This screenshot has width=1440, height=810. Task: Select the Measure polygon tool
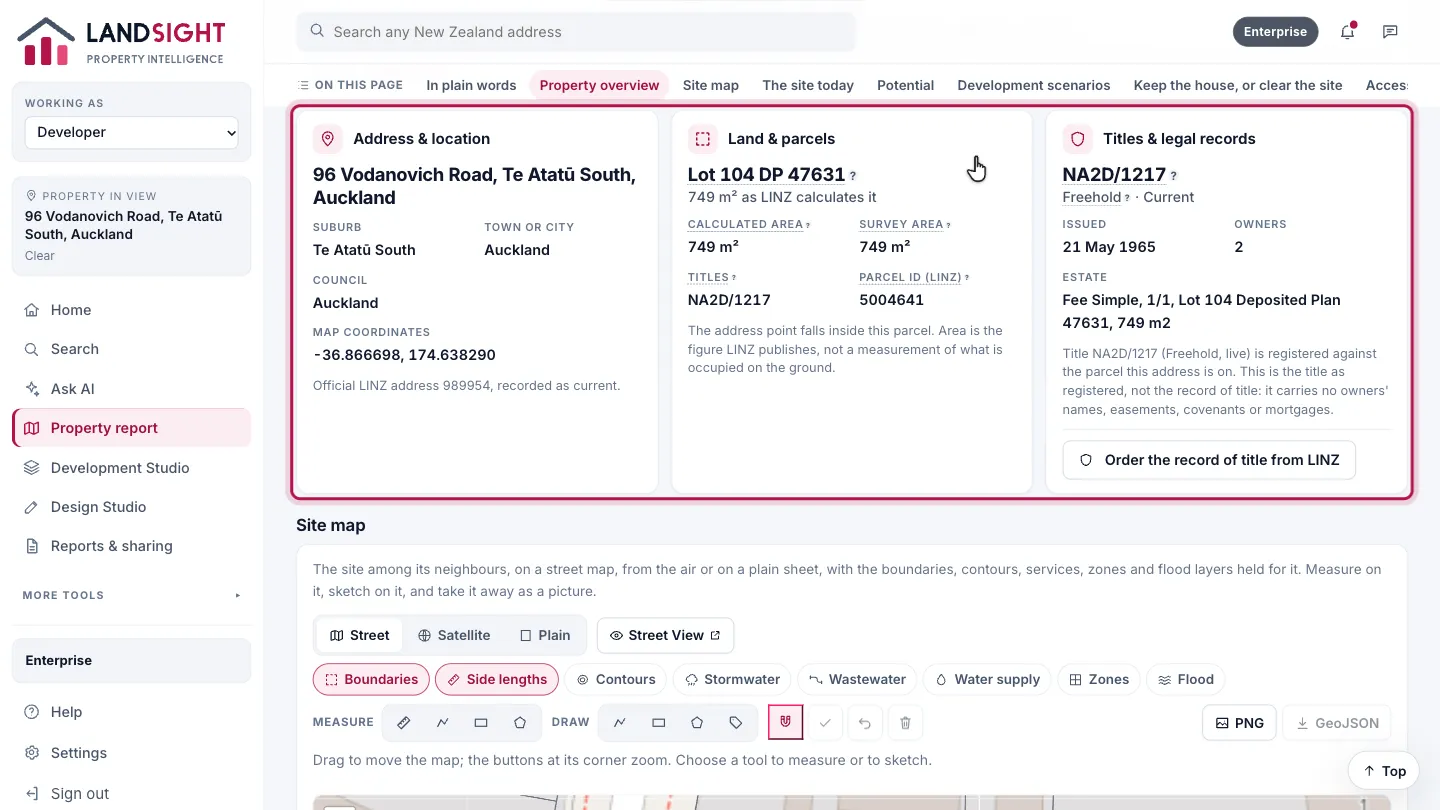520,722
